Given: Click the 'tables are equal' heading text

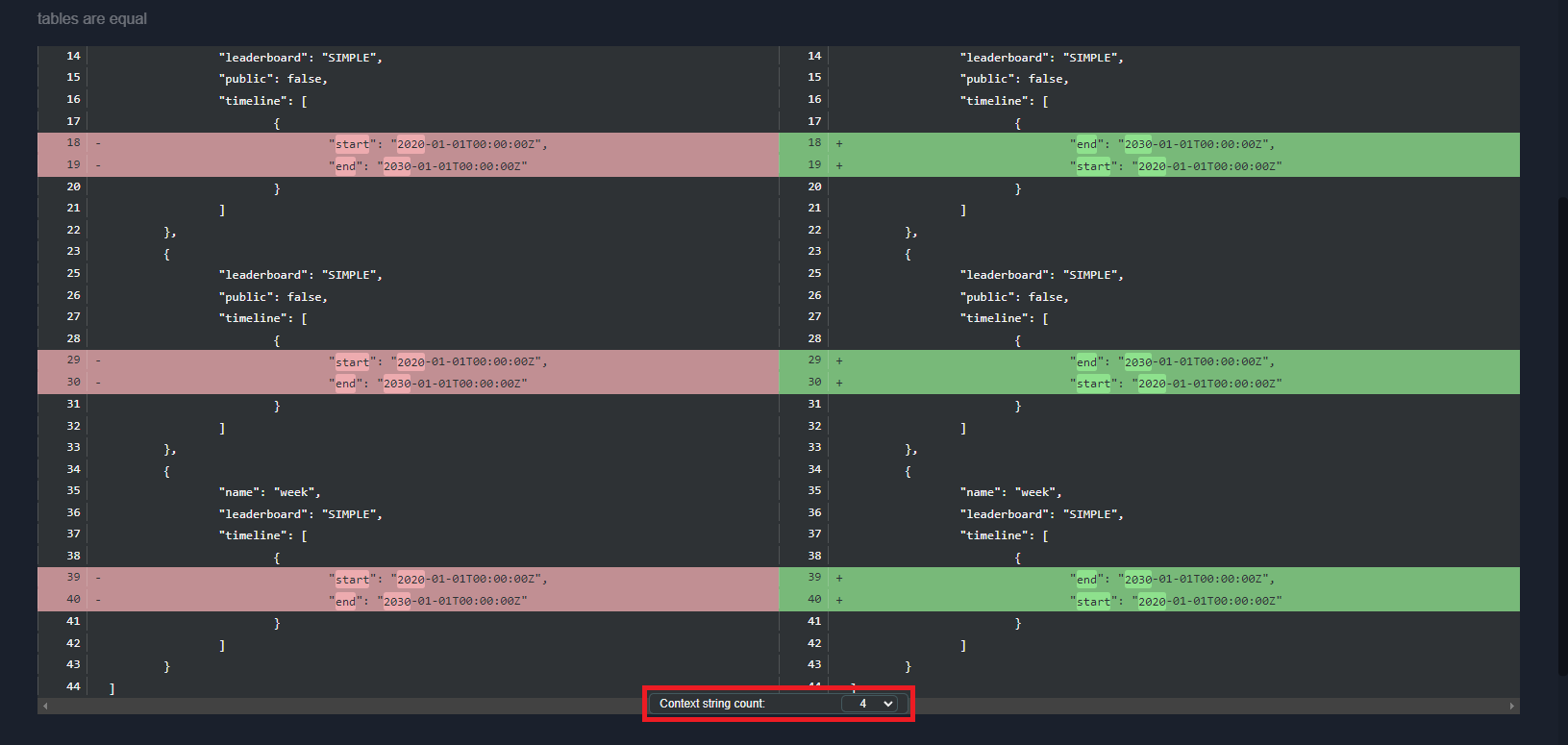Looking at the screenshot, I should [92, 18].
